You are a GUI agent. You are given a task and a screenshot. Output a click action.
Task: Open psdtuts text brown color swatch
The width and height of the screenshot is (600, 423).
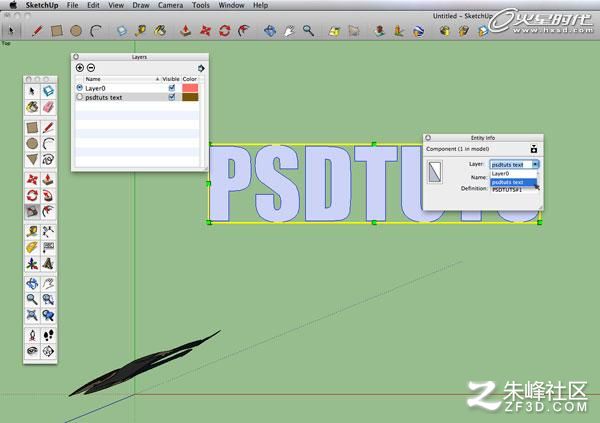click(x=190, y=97)
